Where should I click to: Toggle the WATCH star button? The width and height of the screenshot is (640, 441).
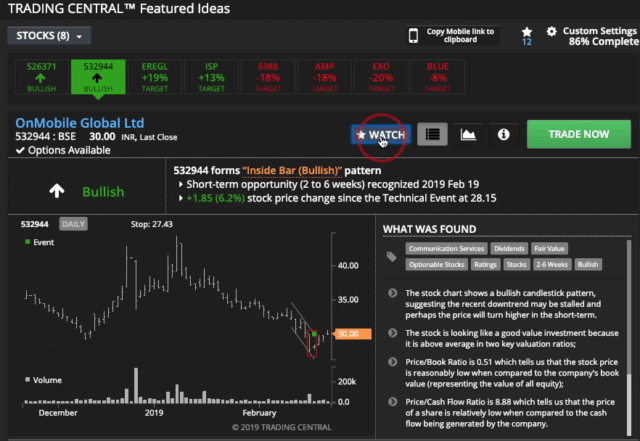pyautogui.click(x=380, y=134)
